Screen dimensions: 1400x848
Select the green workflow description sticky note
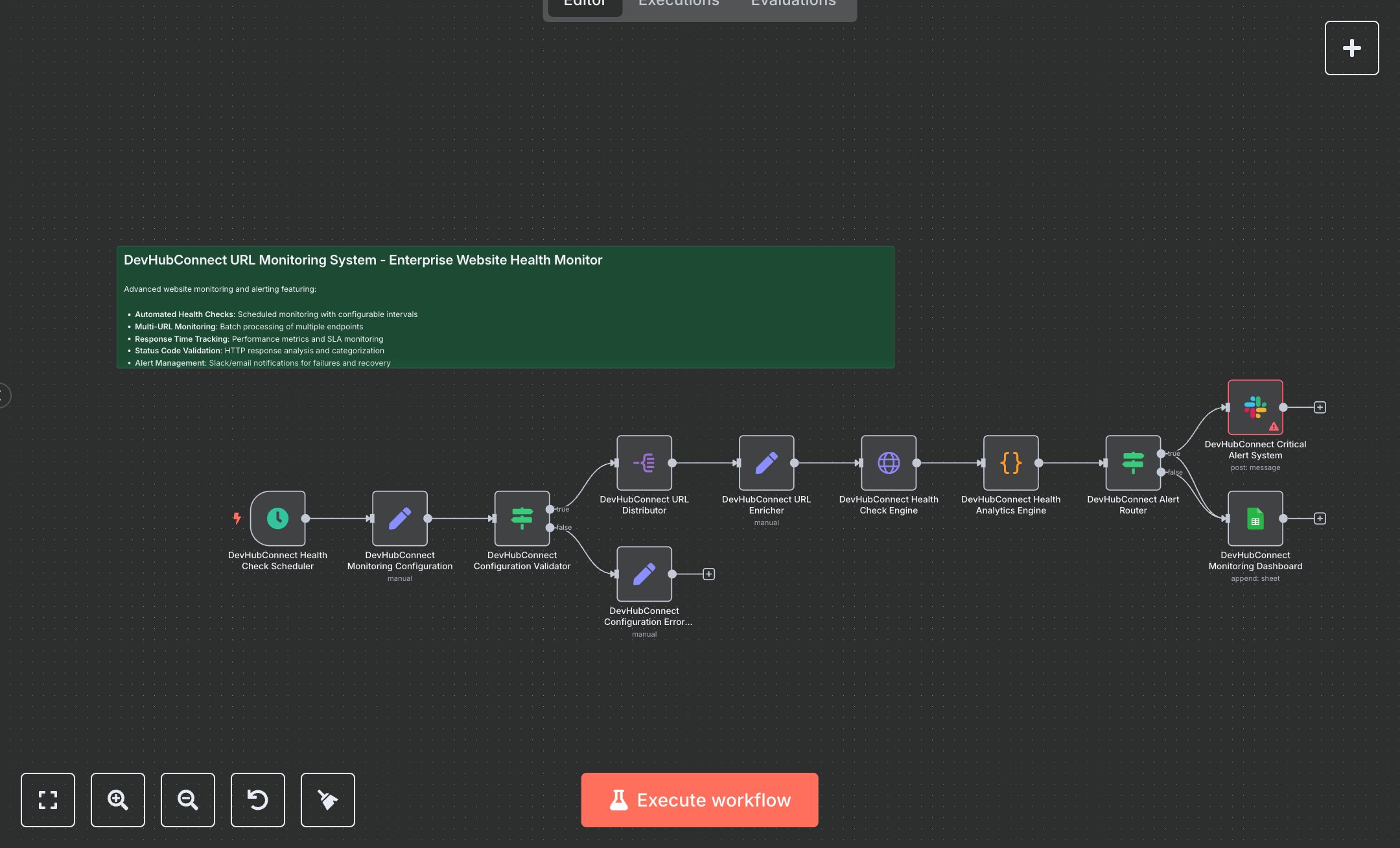(505, 305)
